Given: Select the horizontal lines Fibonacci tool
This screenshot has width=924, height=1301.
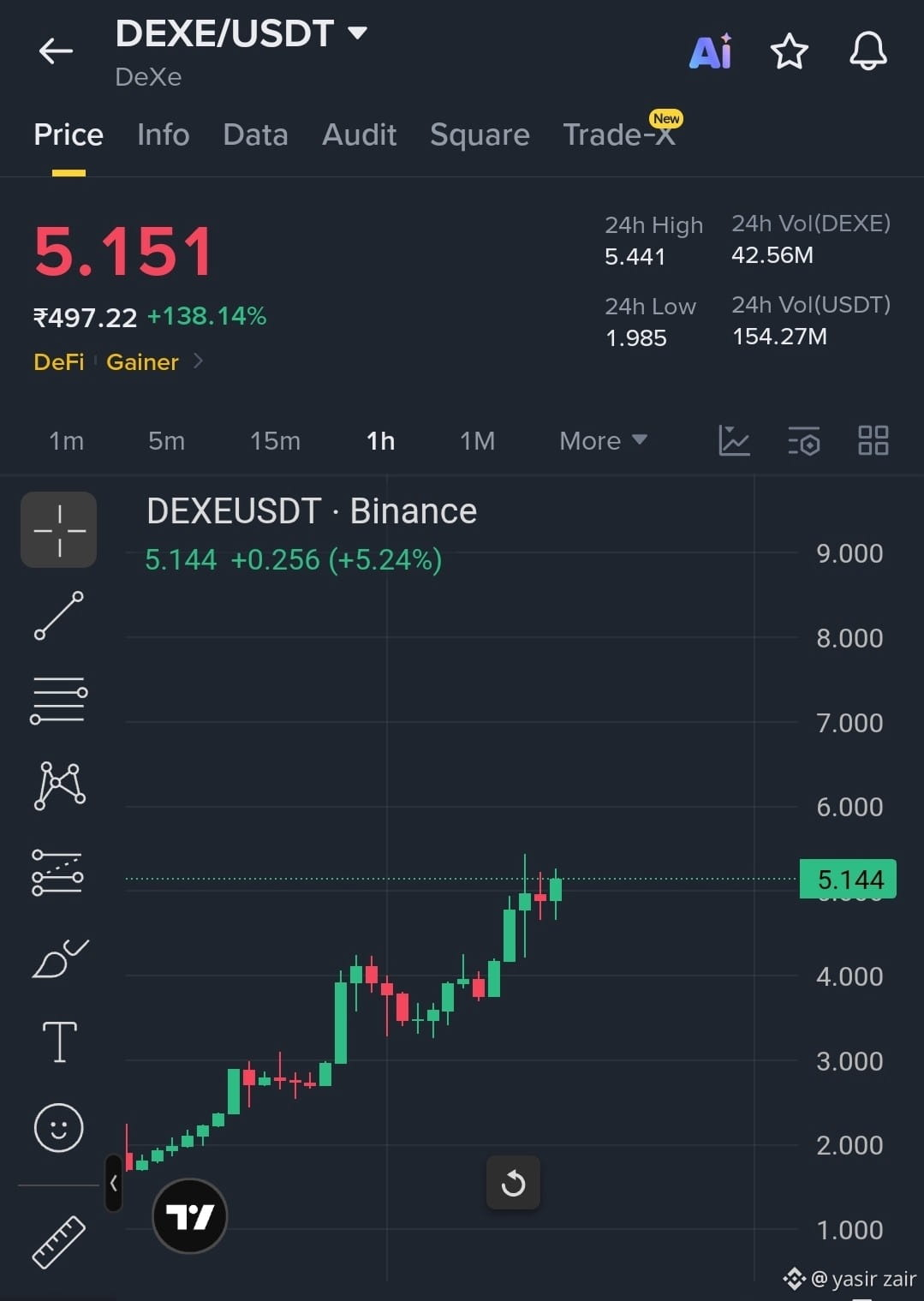Looking at the screenshot, I should pos(59,700).
